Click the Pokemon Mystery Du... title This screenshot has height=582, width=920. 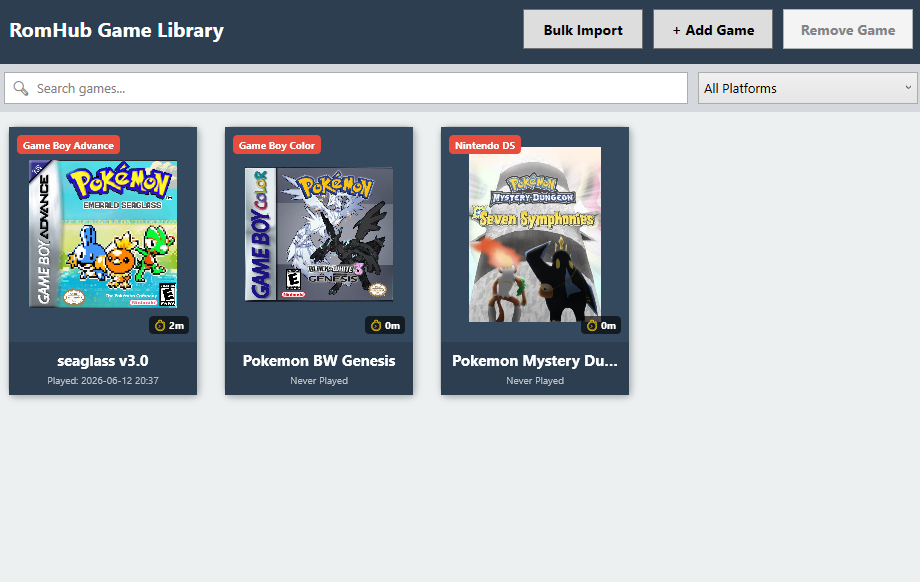(x=535, y=361)
